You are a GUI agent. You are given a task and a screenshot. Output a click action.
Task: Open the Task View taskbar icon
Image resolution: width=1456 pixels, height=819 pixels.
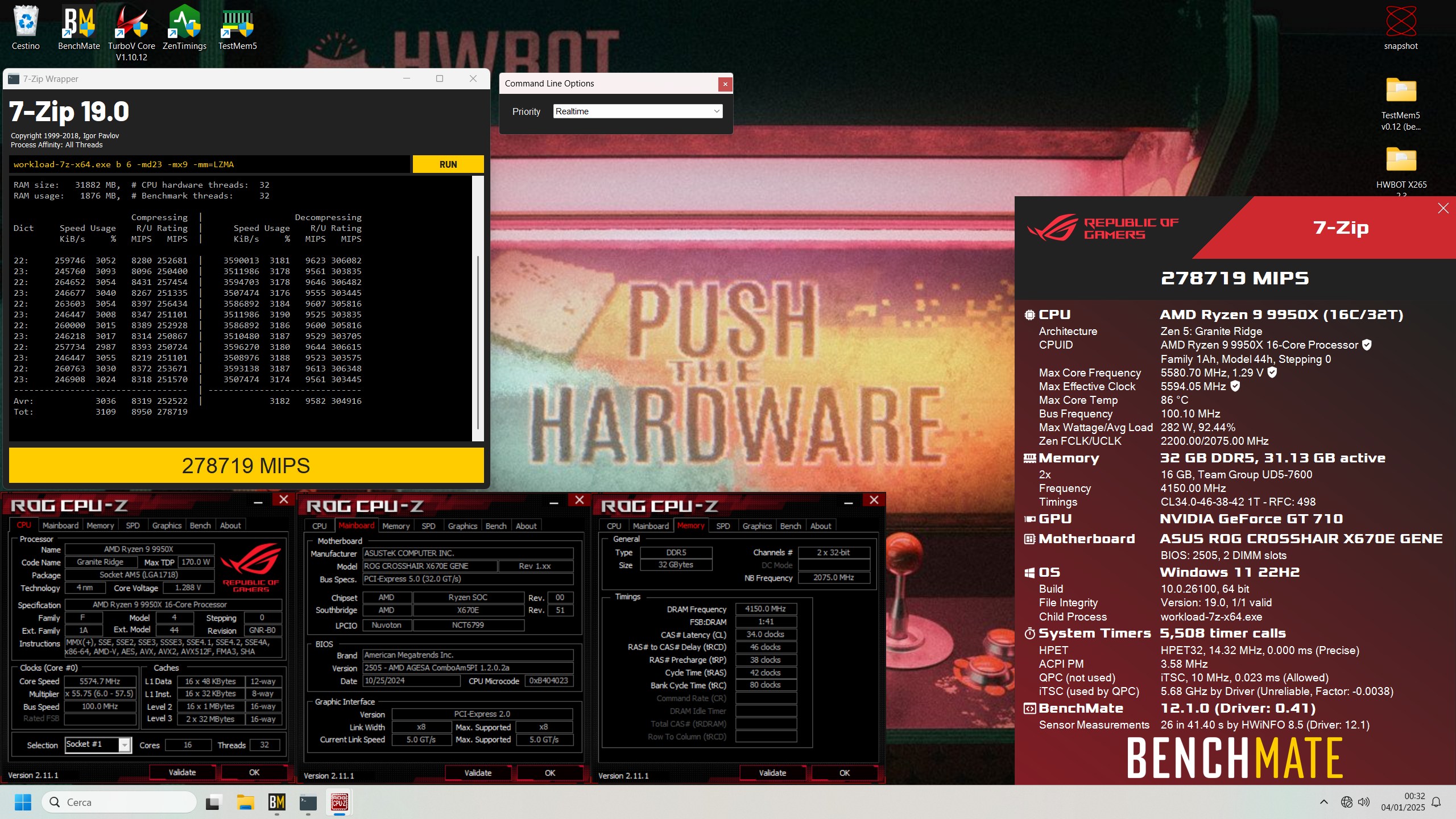click(x=213, y=802)
